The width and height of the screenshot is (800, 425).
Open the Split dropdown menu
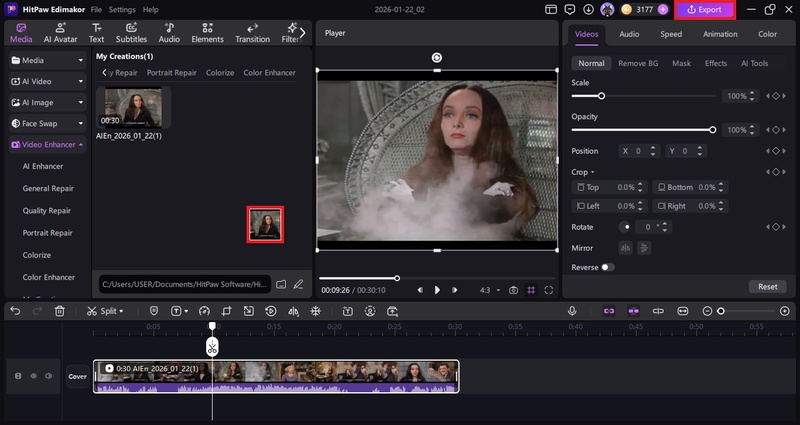click(121, 311)
